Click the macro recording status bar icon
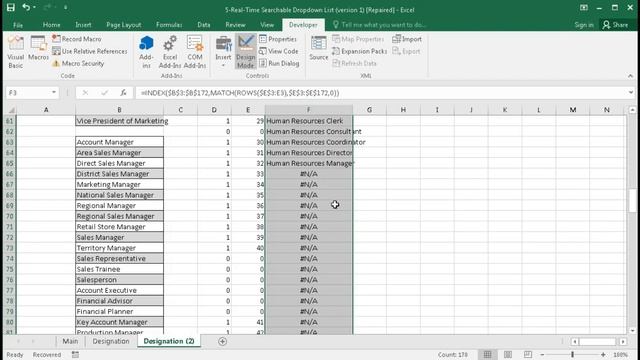This screenshot has width=640, height=360. (x=76, y=355)
